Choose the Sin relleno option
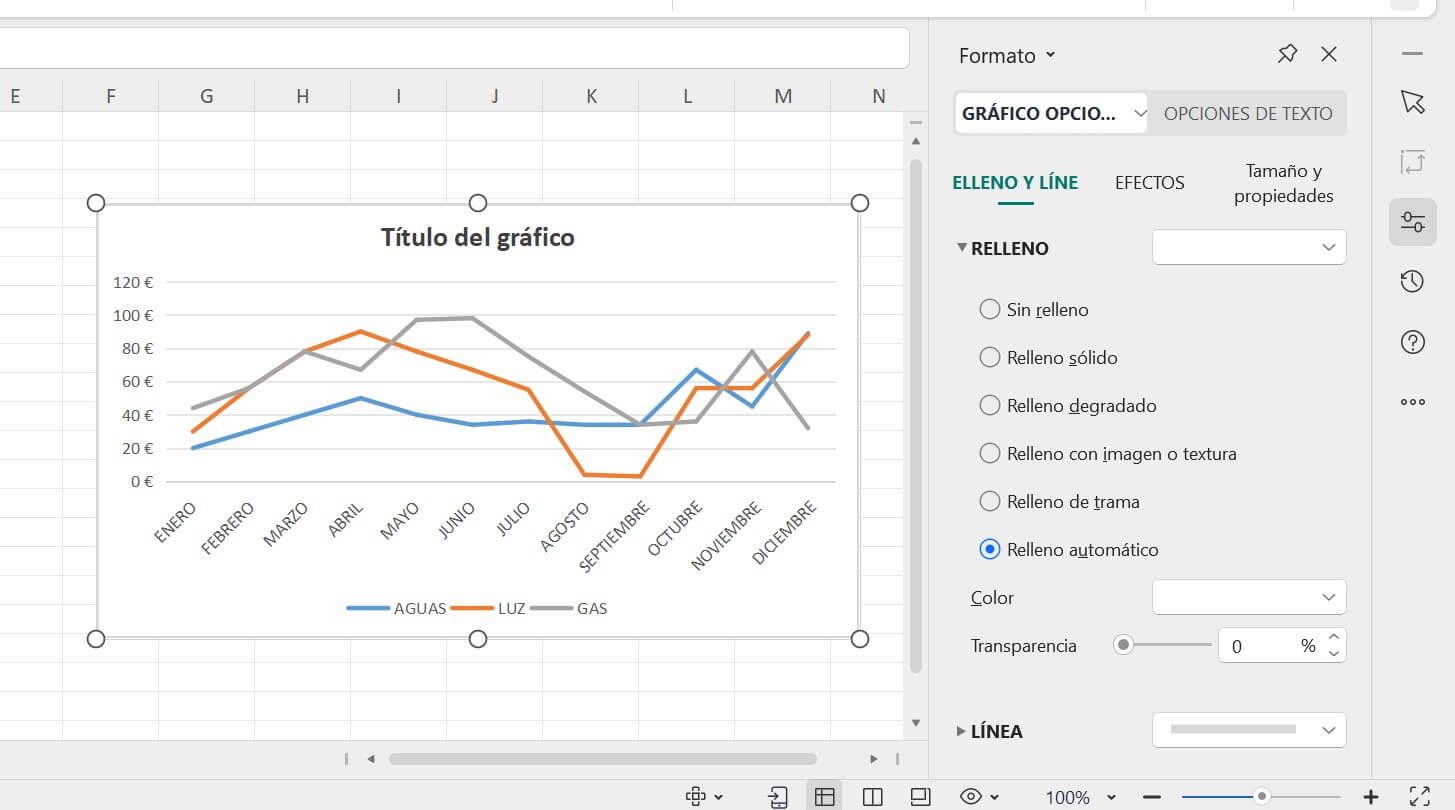The height and width of the screenshot is (810, 1455). pos(990,309)
